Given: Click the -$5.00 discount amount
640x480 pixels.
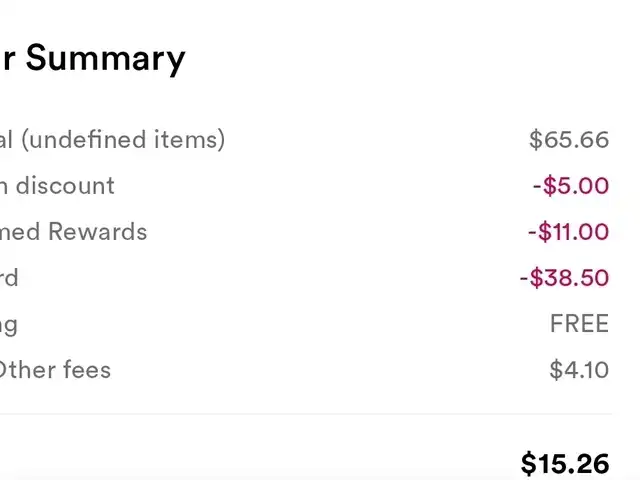Looking at the screenshot, I should tap(571, 186).
